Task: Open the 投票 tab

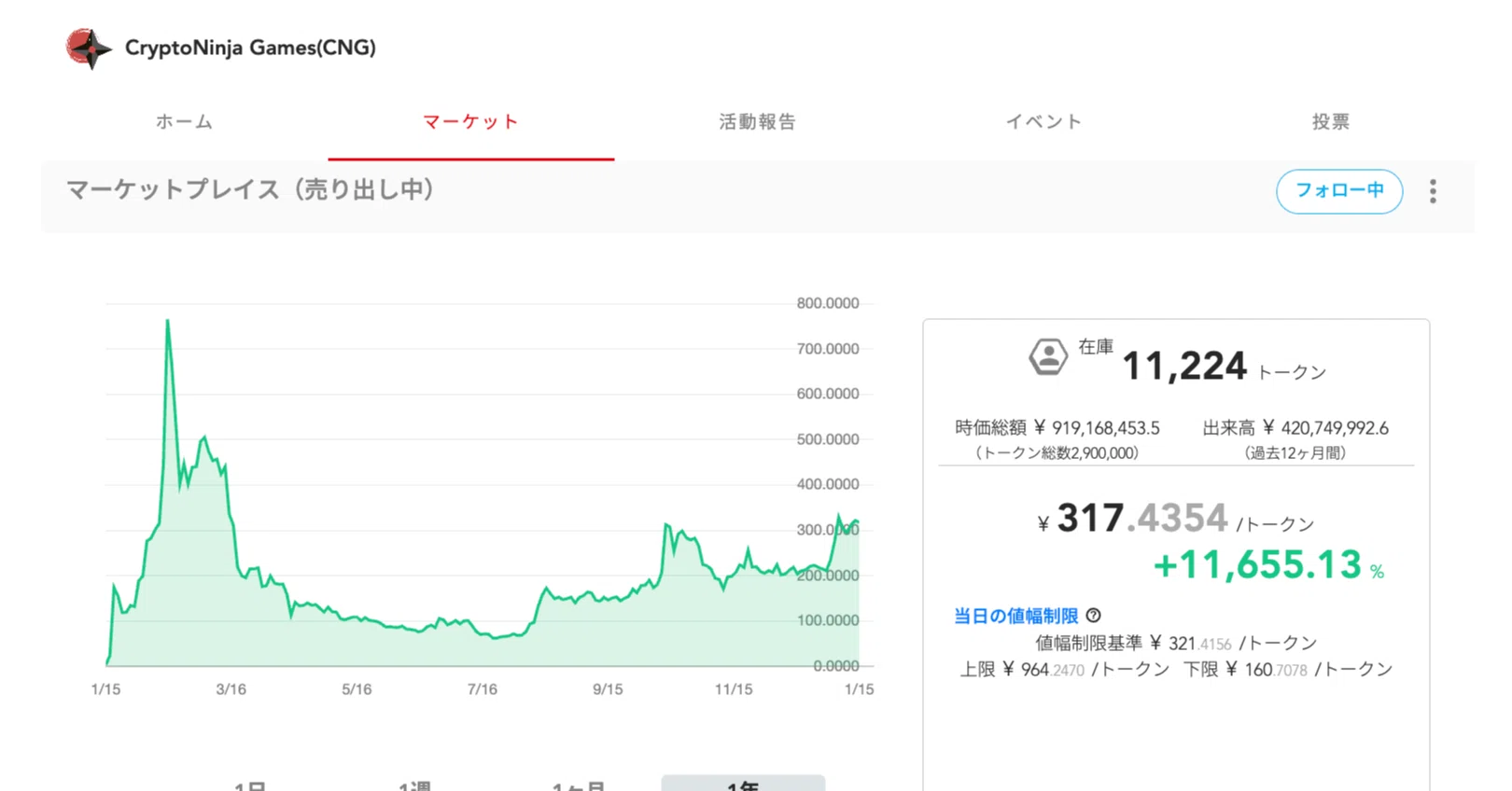Action: pyautogui.click(x=1330, y=122)
